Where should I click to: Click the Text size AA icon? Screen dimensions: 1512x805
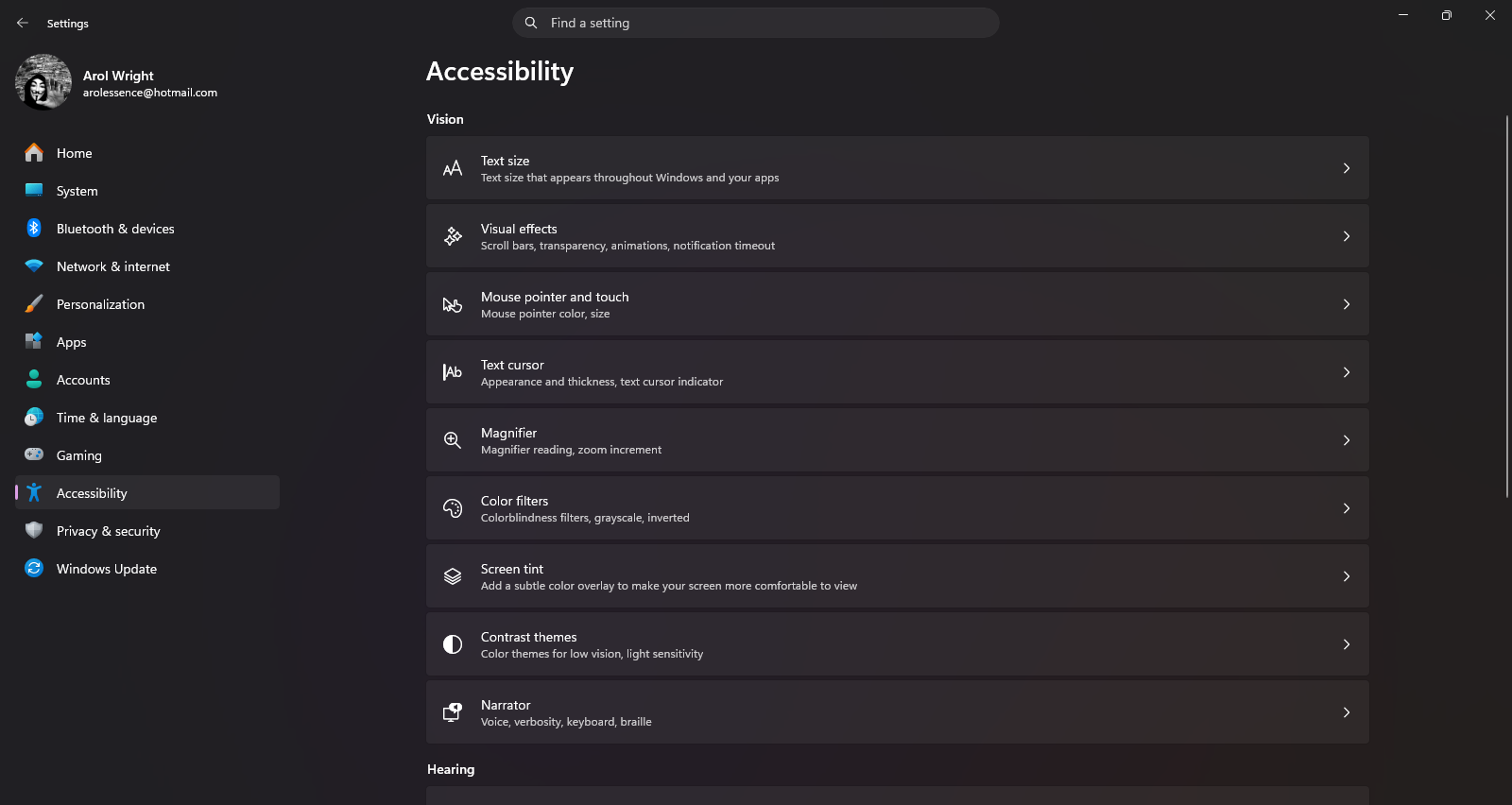[x=453, y=168]
